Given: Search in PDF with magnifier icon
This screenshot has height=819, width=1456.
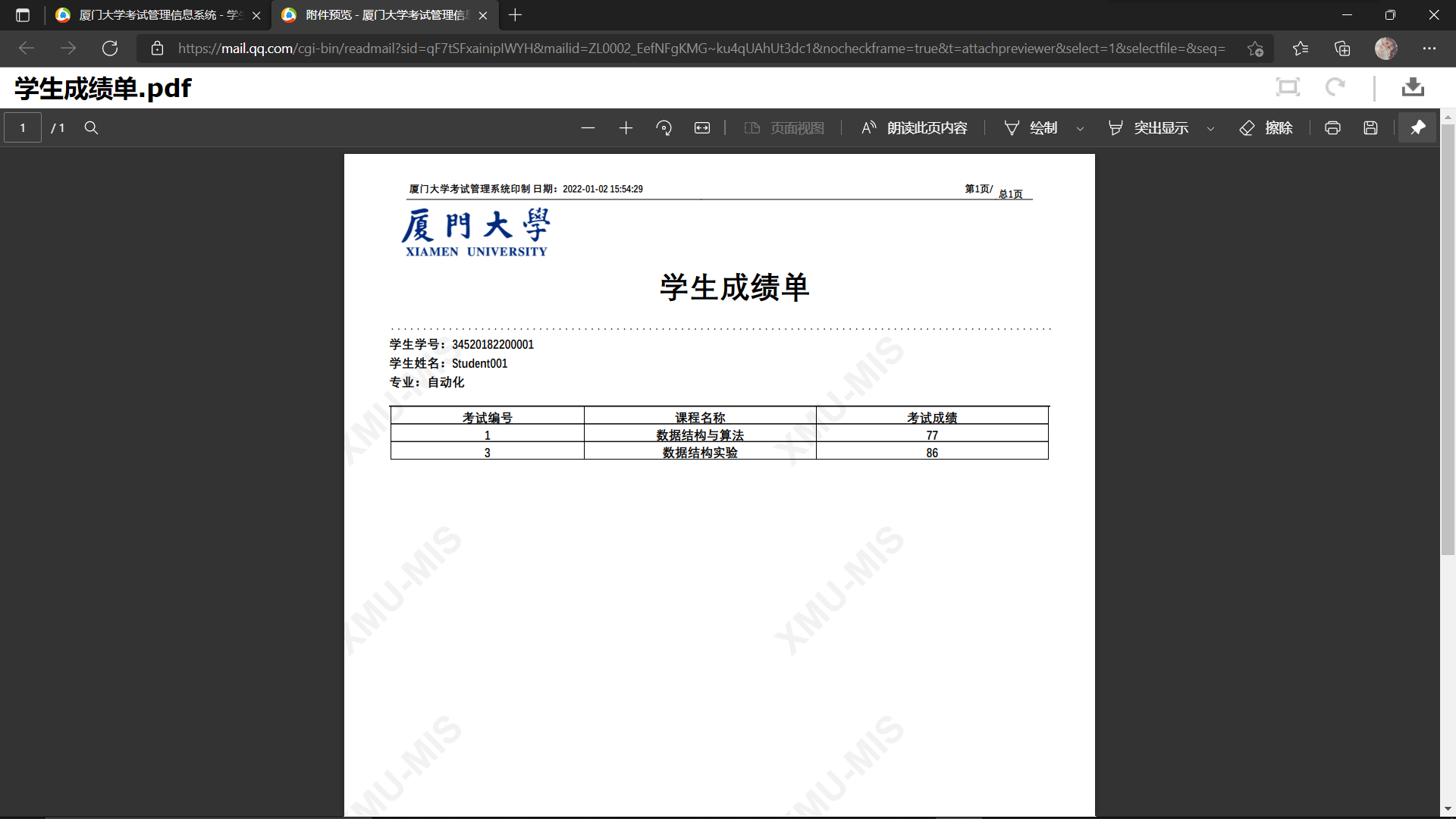Looking at the screenshot, I should [91, 128].
